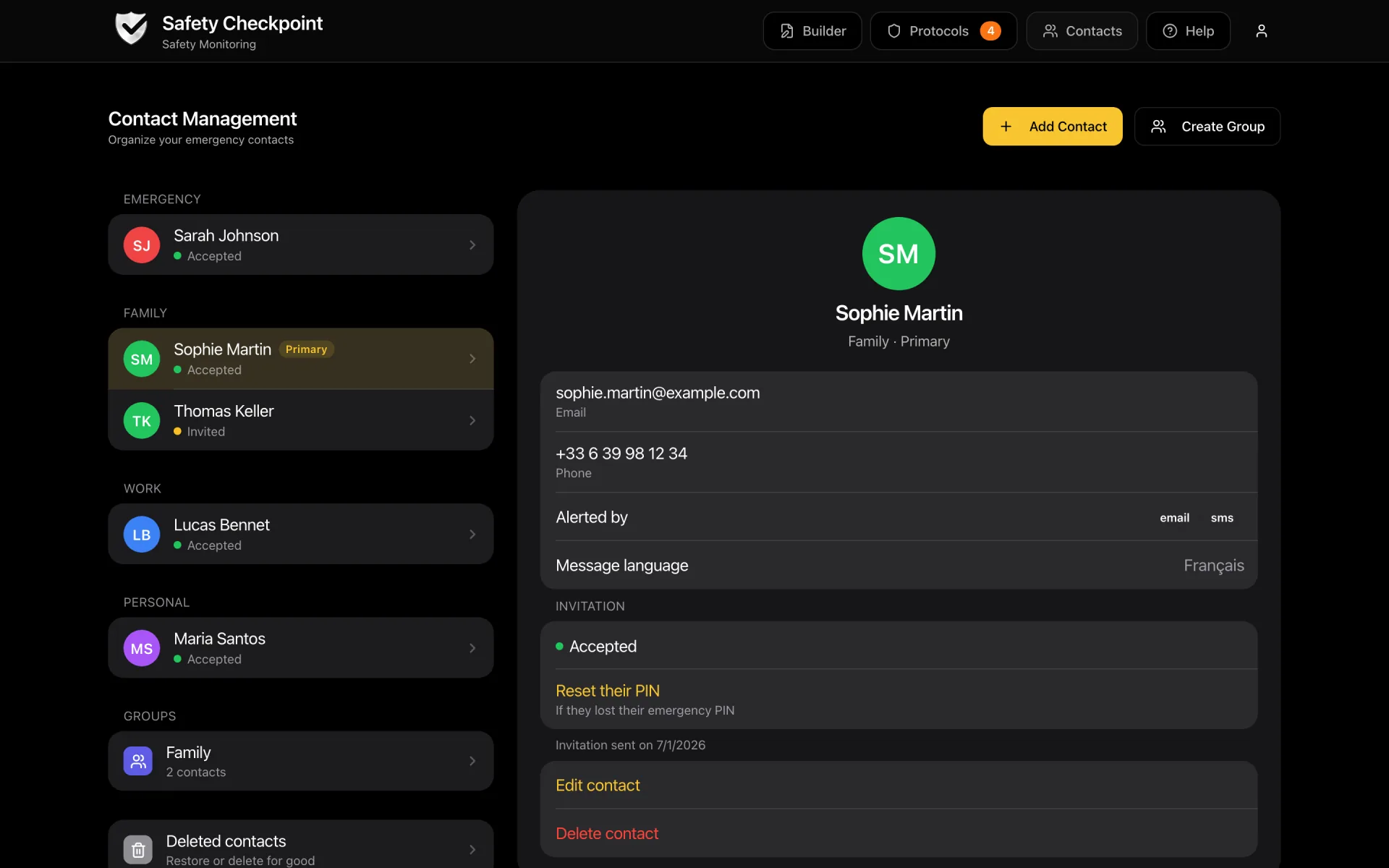Click the chevron on Lucas Bennet row
This screenshot has width=1389, height=868.
472,535
